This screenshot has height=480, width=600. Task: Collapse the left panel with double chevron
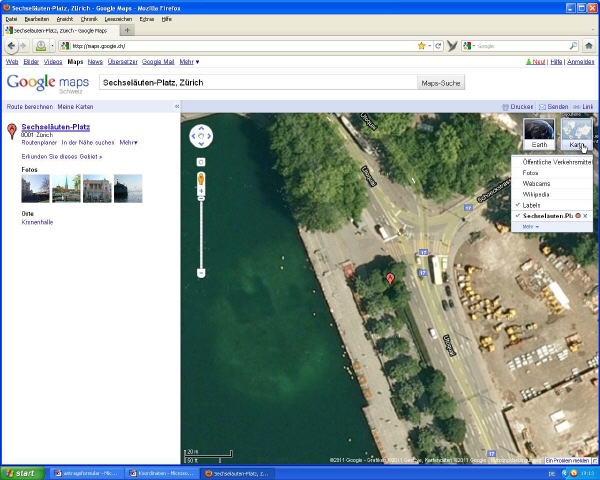click(x=177, y=106)
